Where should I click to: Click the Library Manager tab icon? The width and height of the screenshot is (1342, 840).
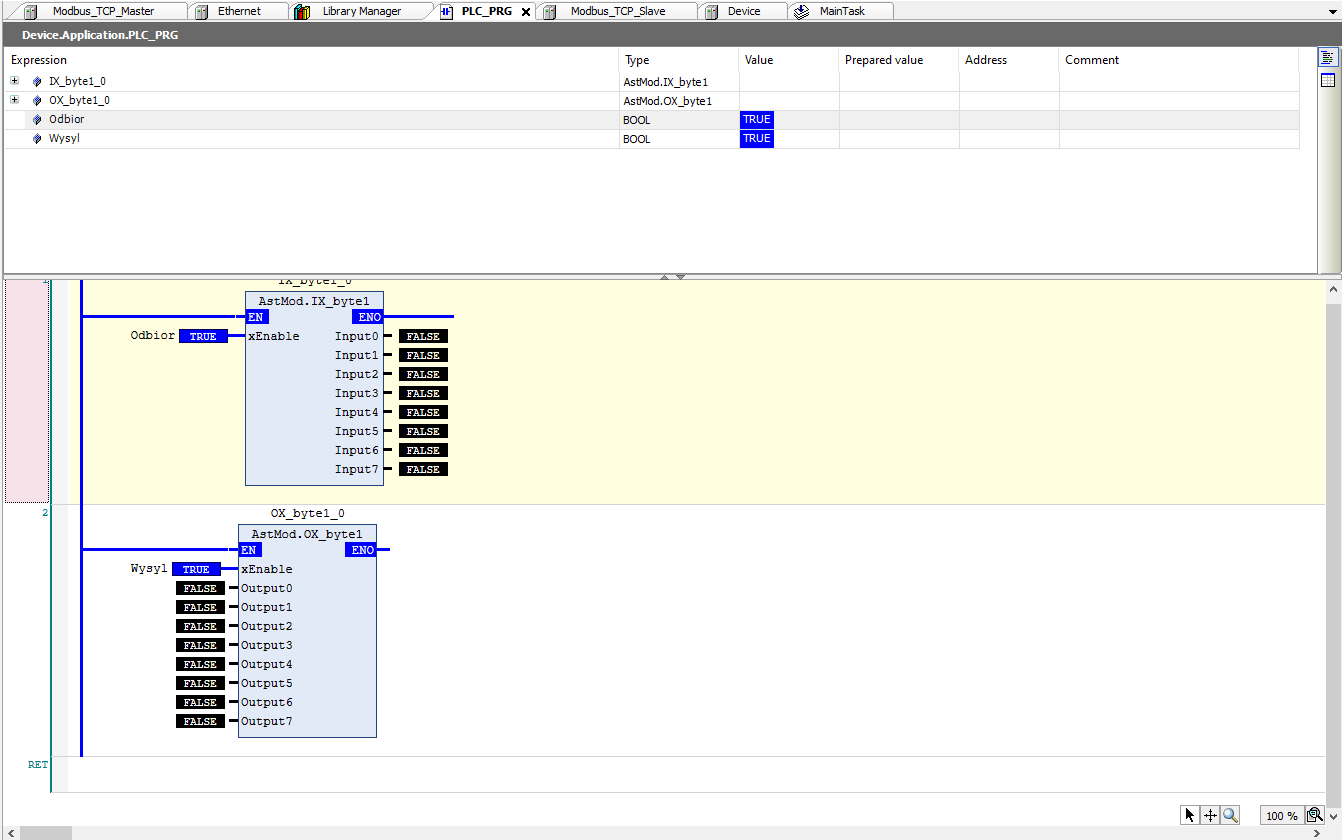[302, 11]
